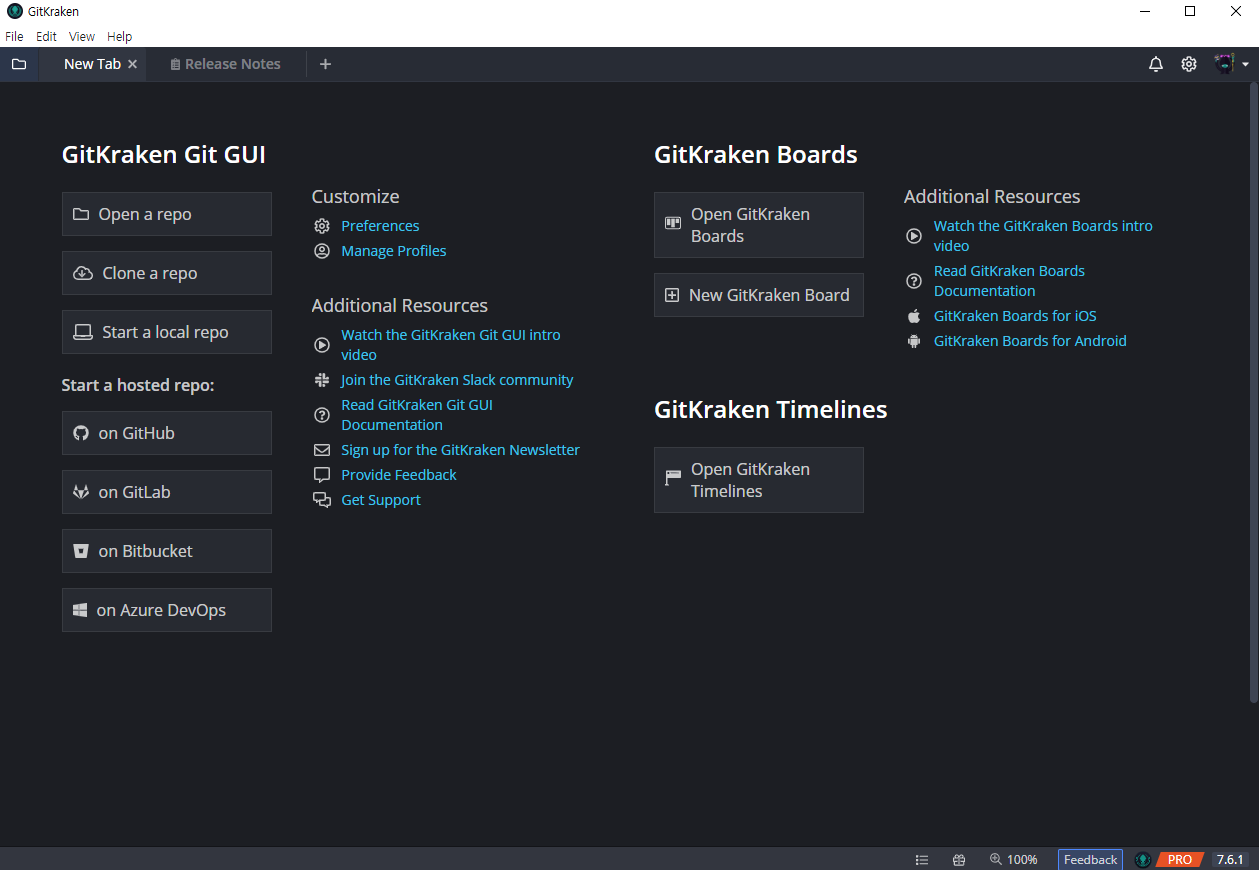Read GitKraken Git GUI Documentation

point(417,415)
